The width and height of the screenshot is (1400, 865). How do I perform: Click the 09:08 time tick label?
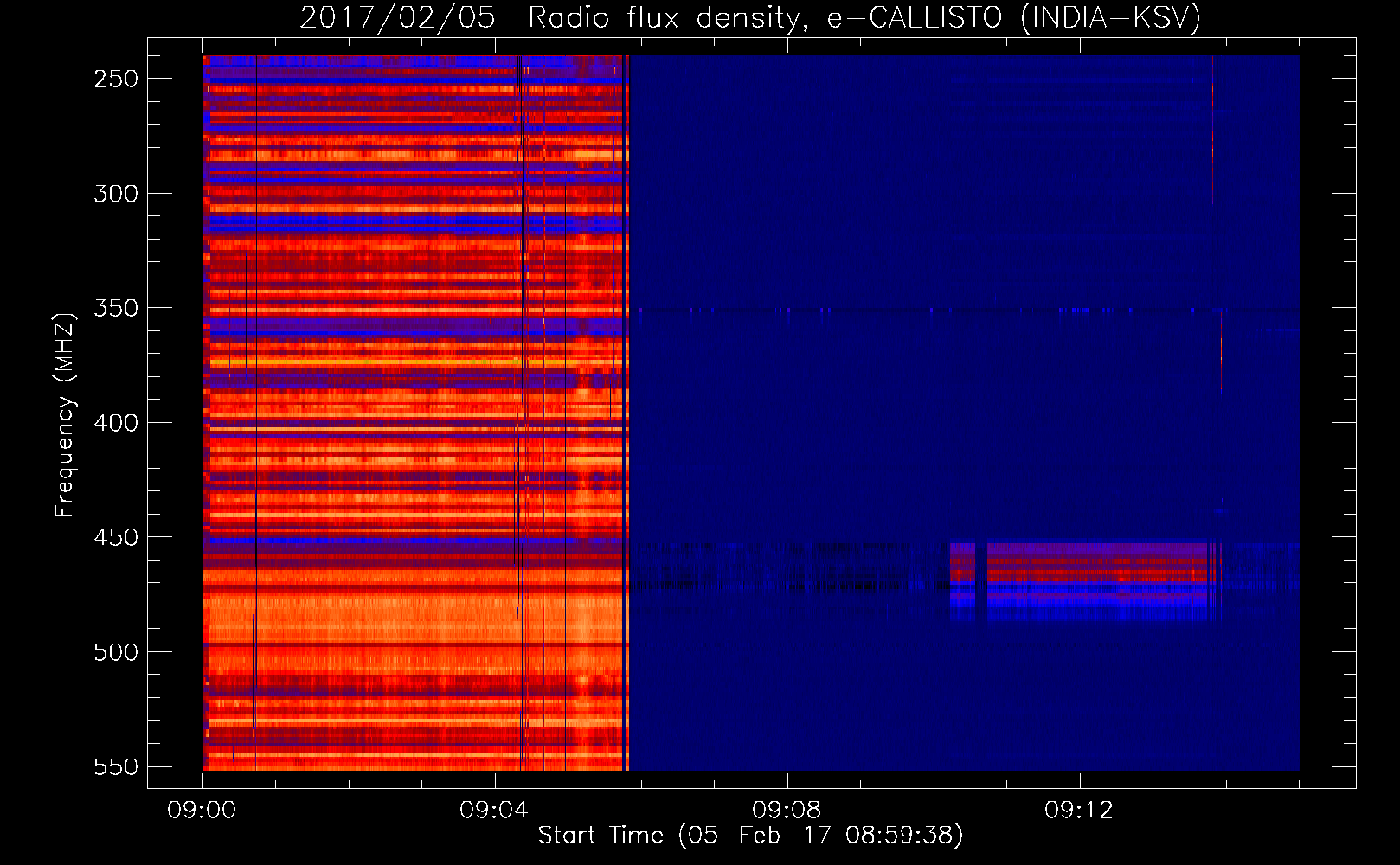[x=787, y=811]
